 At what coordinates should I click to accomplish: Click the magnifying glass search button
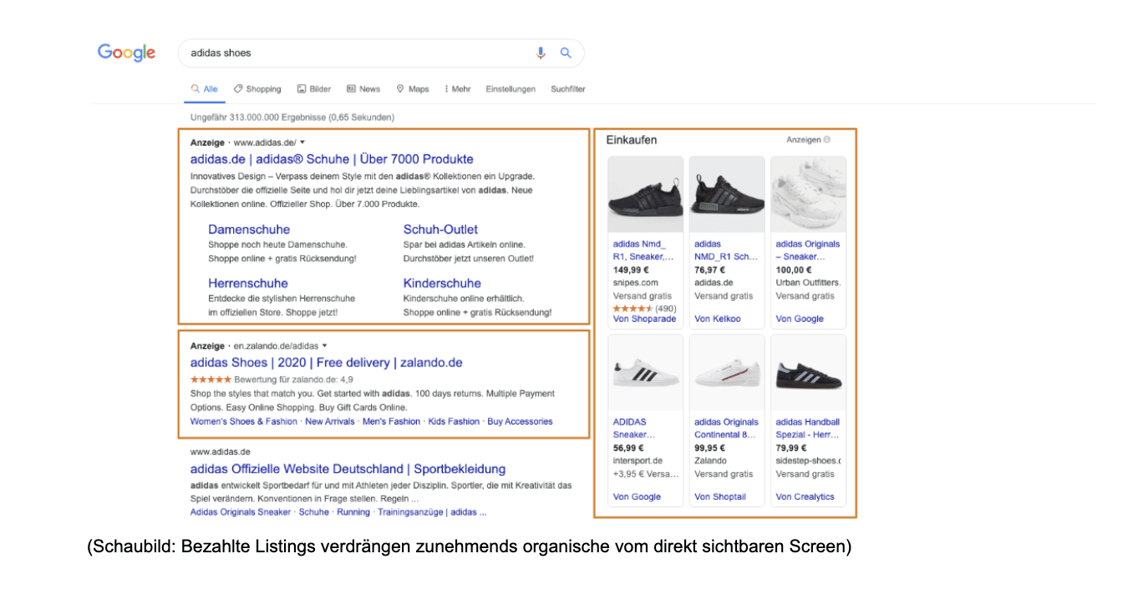point(566,53)
